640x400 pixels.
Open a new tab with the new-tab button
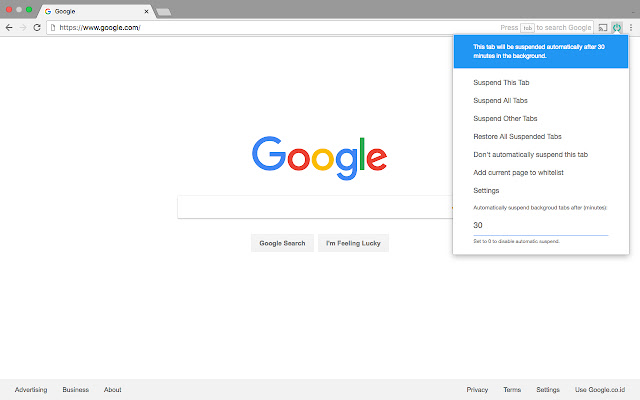tap(164, 12)
